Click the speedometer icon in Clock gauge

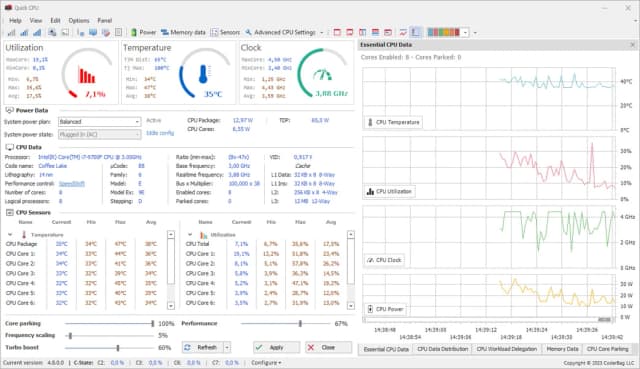(x=322, y=75)
